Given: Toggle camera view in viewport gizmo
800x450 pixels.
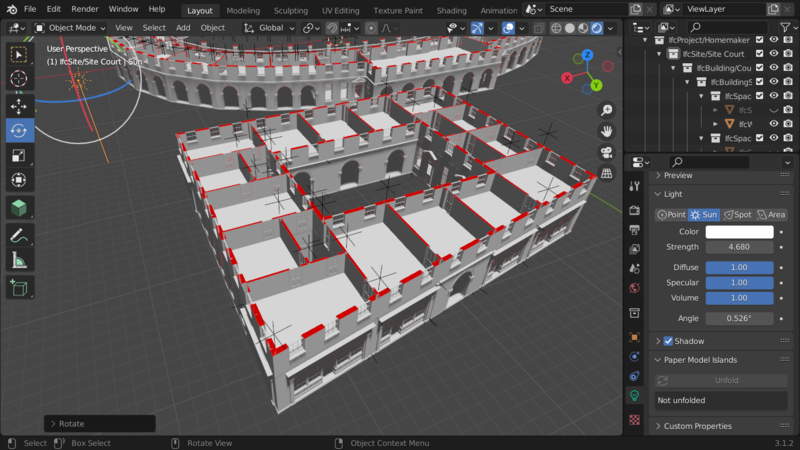Looking at the screenshot, I should click(607, 152).
